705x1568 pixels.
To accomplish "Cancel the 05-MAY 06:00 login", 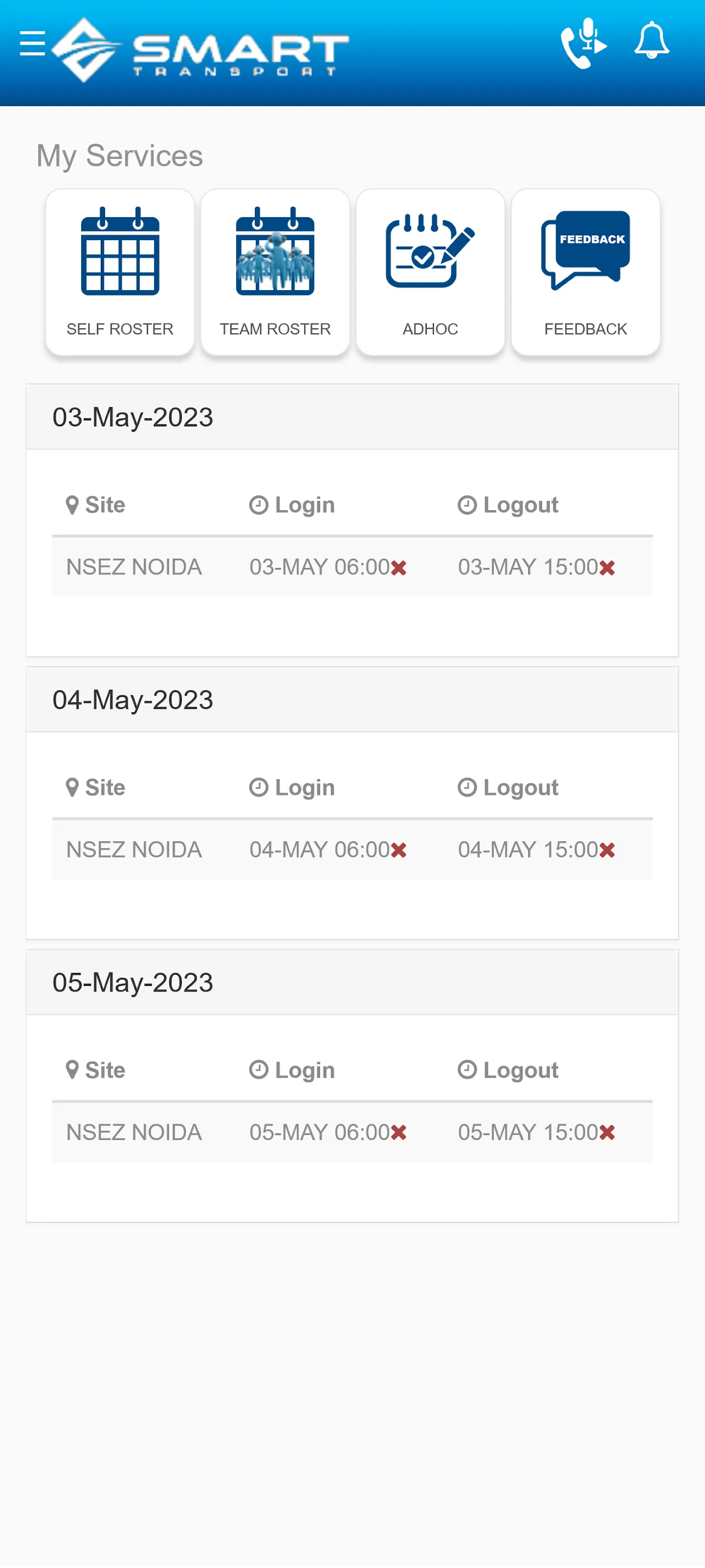I will 399,1133.
